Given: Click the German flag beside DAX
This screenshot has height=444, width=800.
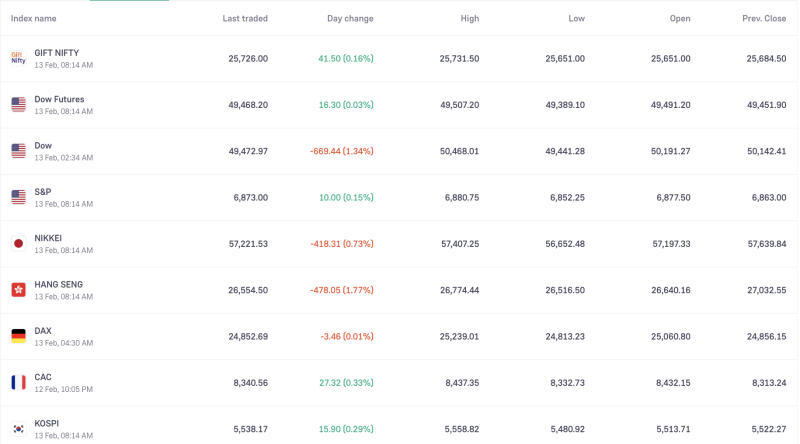Looking at the screenshot, I should tap(18, 336).
